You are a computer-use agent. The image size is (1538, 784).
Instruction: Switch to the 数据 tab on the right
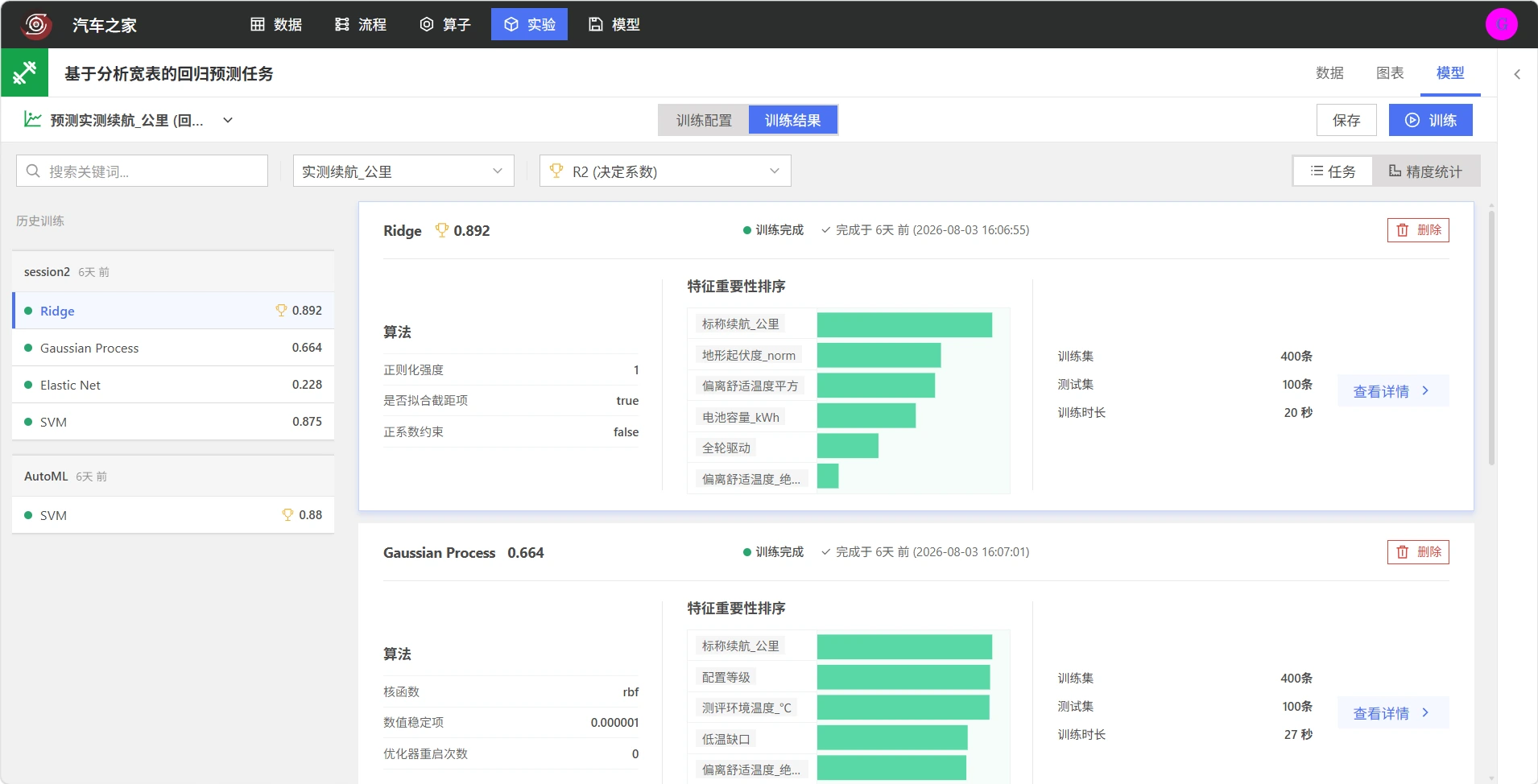point(1329,73)
